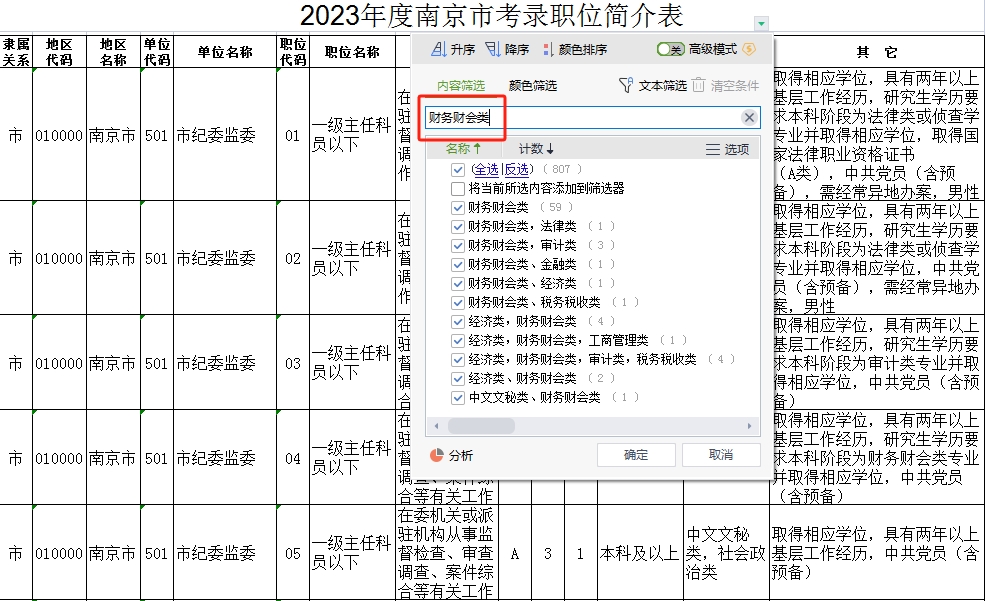The height and width of the screenshot is (601, 985).
Task: Select 其它 header cell
Action: pyautogui.click(x=877, y=51)
